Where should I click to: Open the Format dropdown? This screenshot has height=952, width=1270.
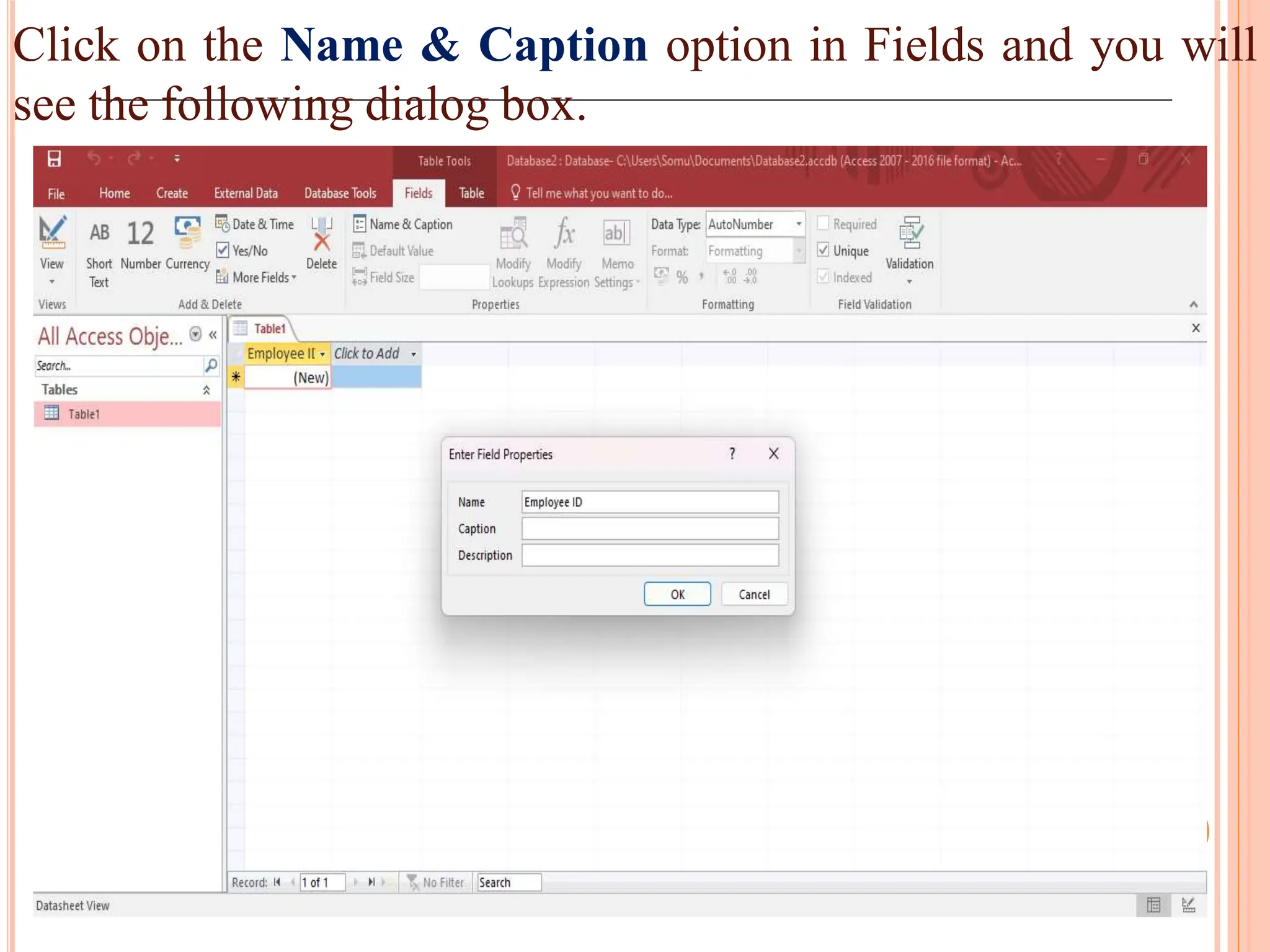(799, 251)
